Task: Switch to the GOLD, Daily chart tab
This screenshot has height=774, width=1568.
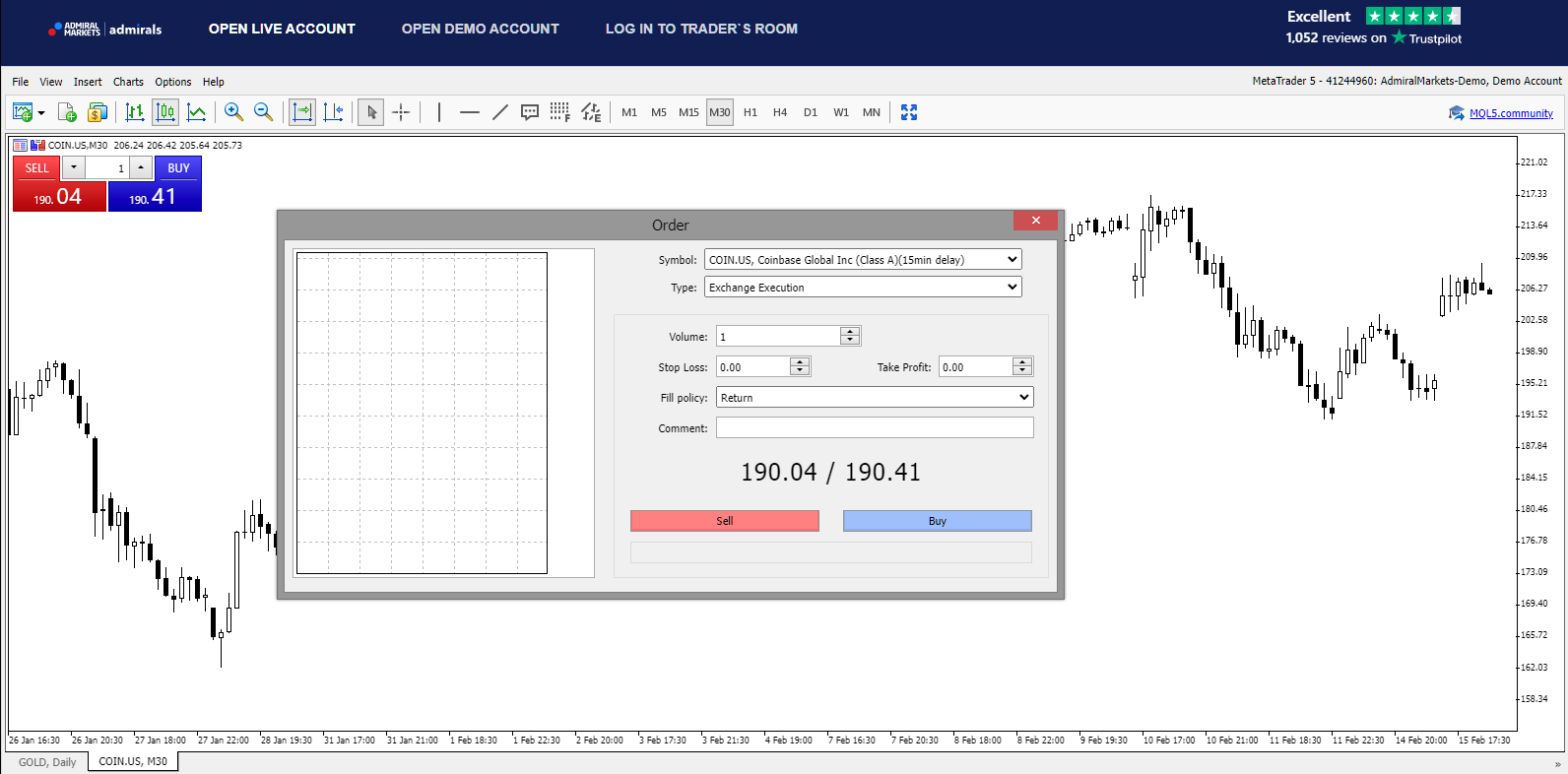Action: point(46,762)
